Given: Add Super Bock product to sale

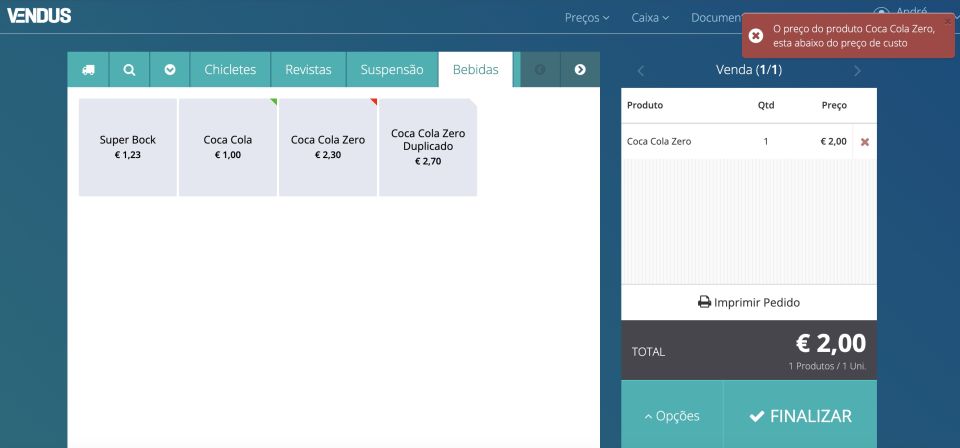Looking at the screenshot, I should pyautogui.click(x=128, y=147).
